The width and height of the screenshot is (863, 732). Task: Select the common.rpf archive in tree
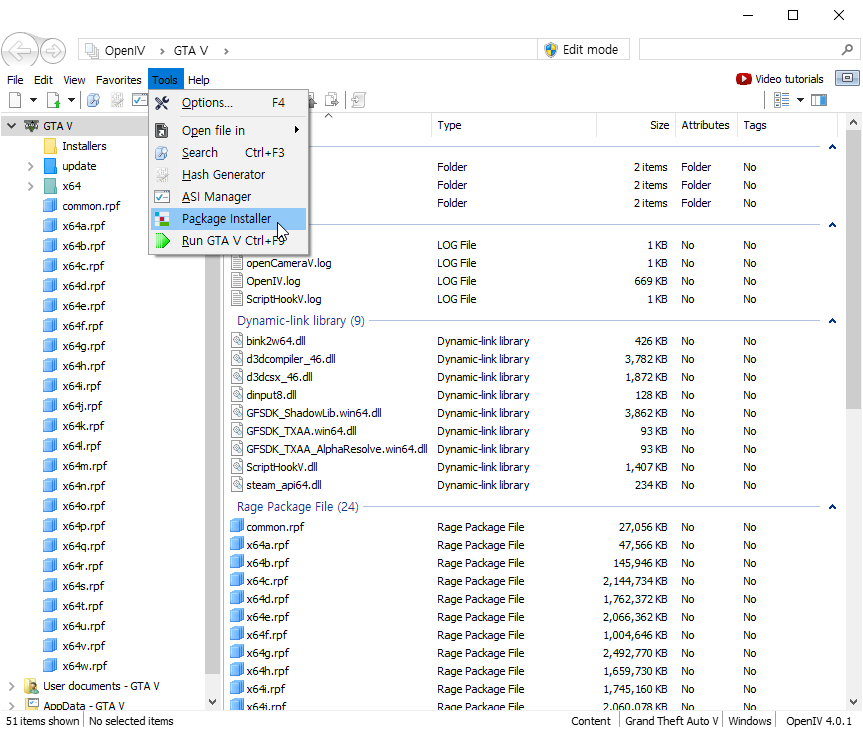pos(91,206)
